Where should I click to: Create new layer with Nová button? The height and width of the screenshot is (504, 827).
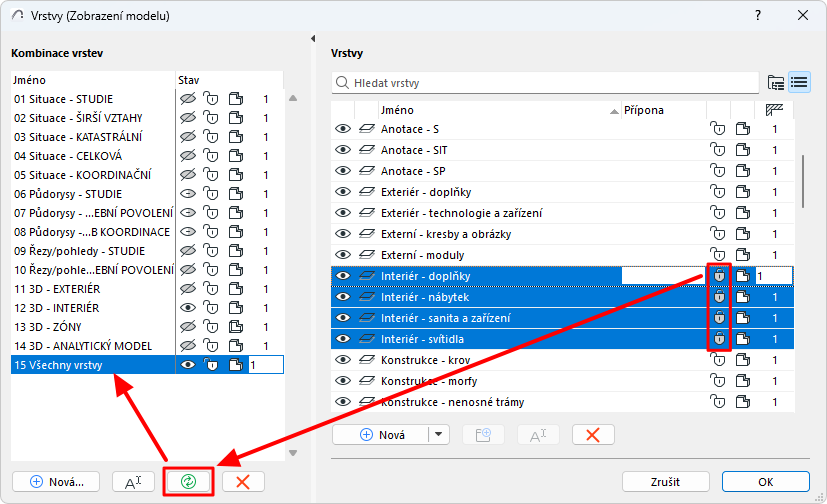tap(382, 435)
